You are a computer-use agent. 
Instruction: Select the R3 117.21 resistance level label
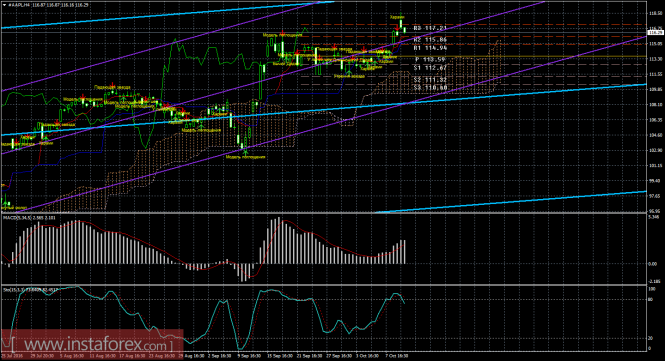pyautogui.click(x=430, y=28)
